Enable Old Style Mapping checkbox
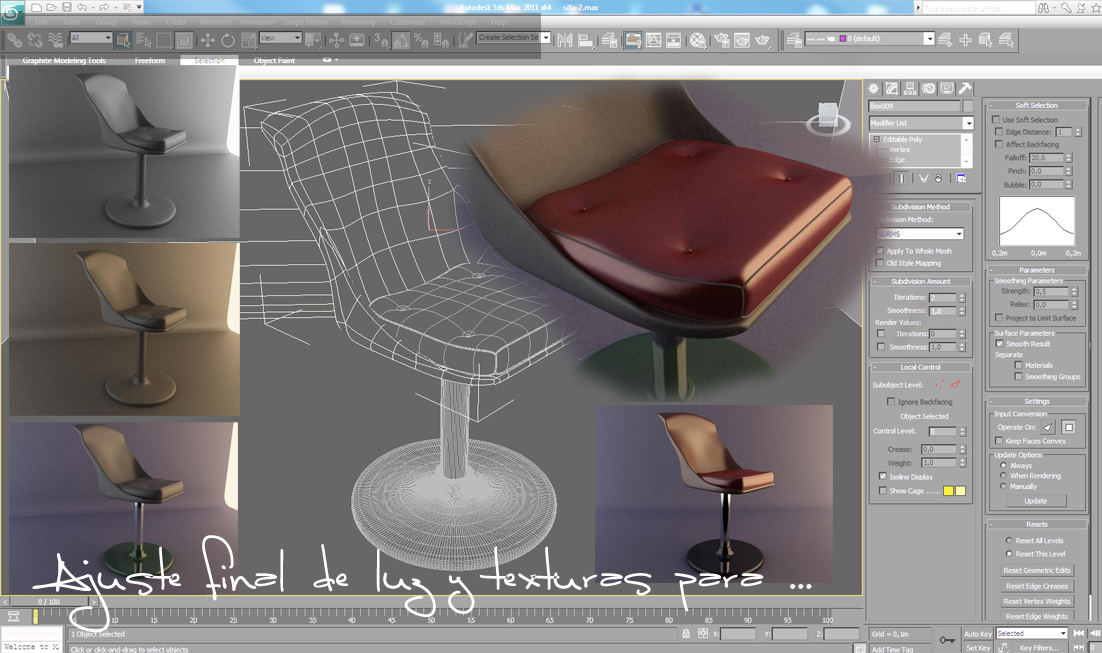Screen dimensions: 1102x653 pyautogui.click(x=880, y=263)
